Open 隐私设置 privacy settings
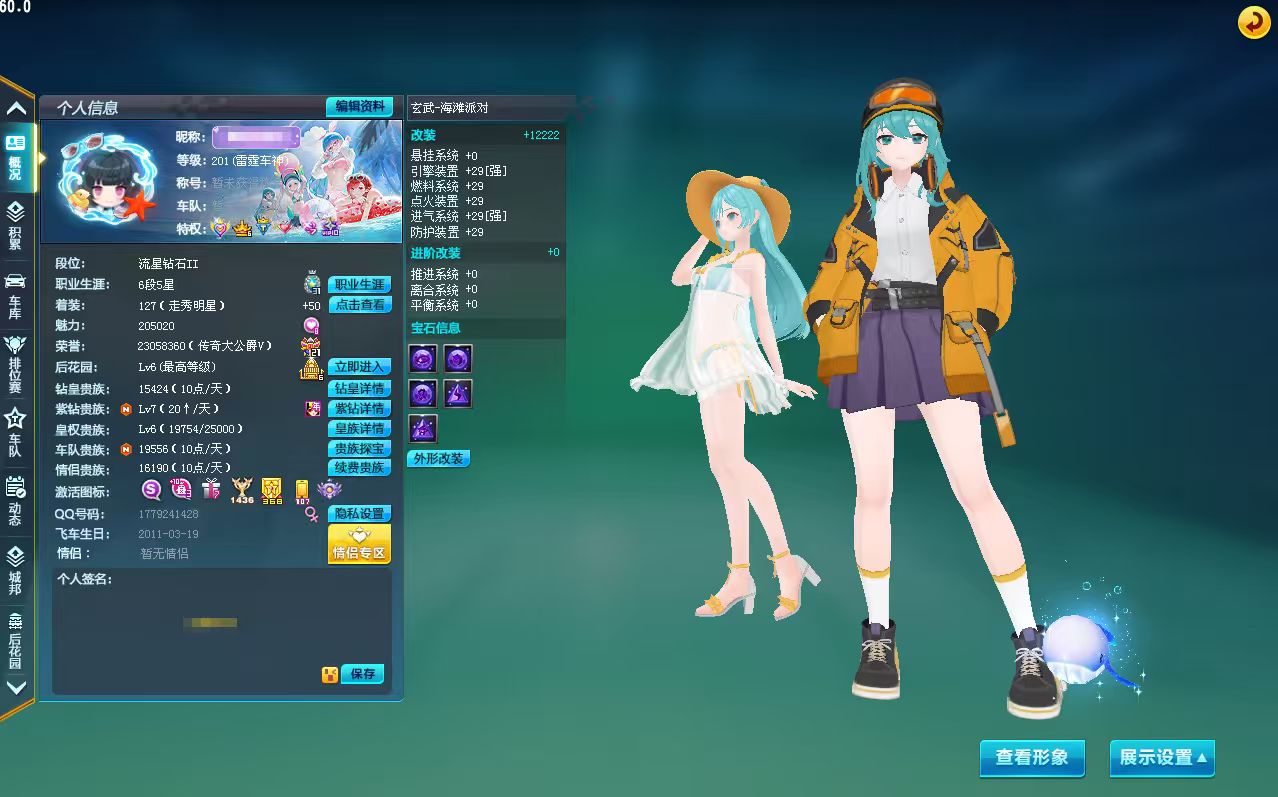 359,513
